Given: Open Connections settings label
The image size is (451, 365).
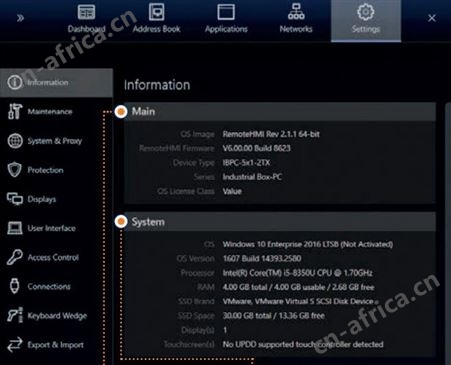Looking at the screenshot, I should point(49,287).
